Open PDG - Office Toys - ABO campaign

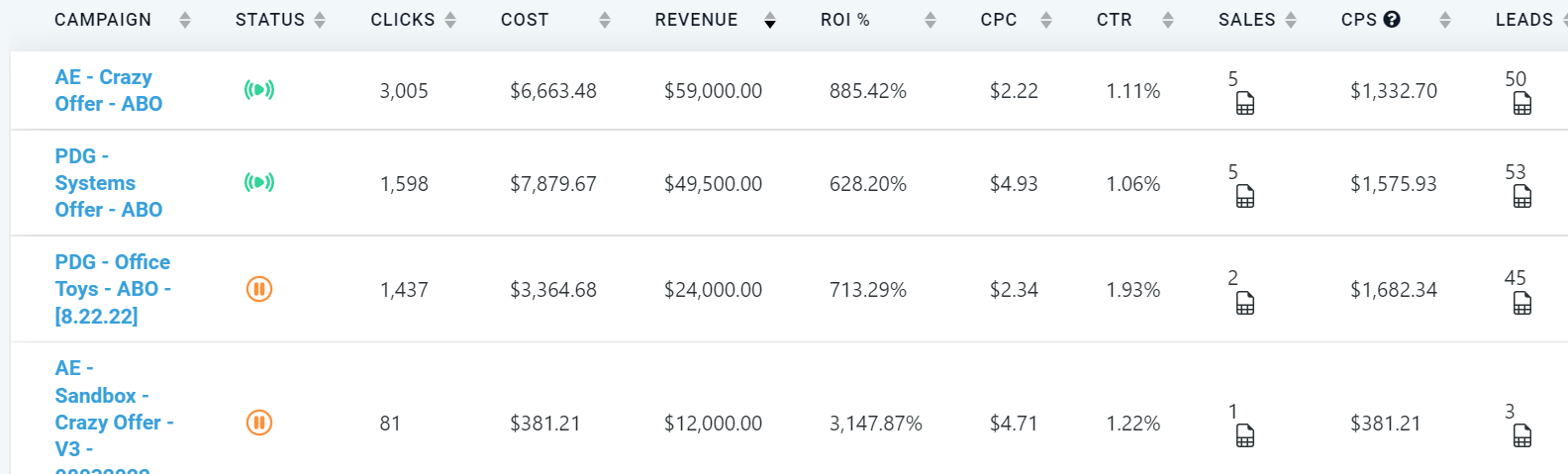[113, 289]
